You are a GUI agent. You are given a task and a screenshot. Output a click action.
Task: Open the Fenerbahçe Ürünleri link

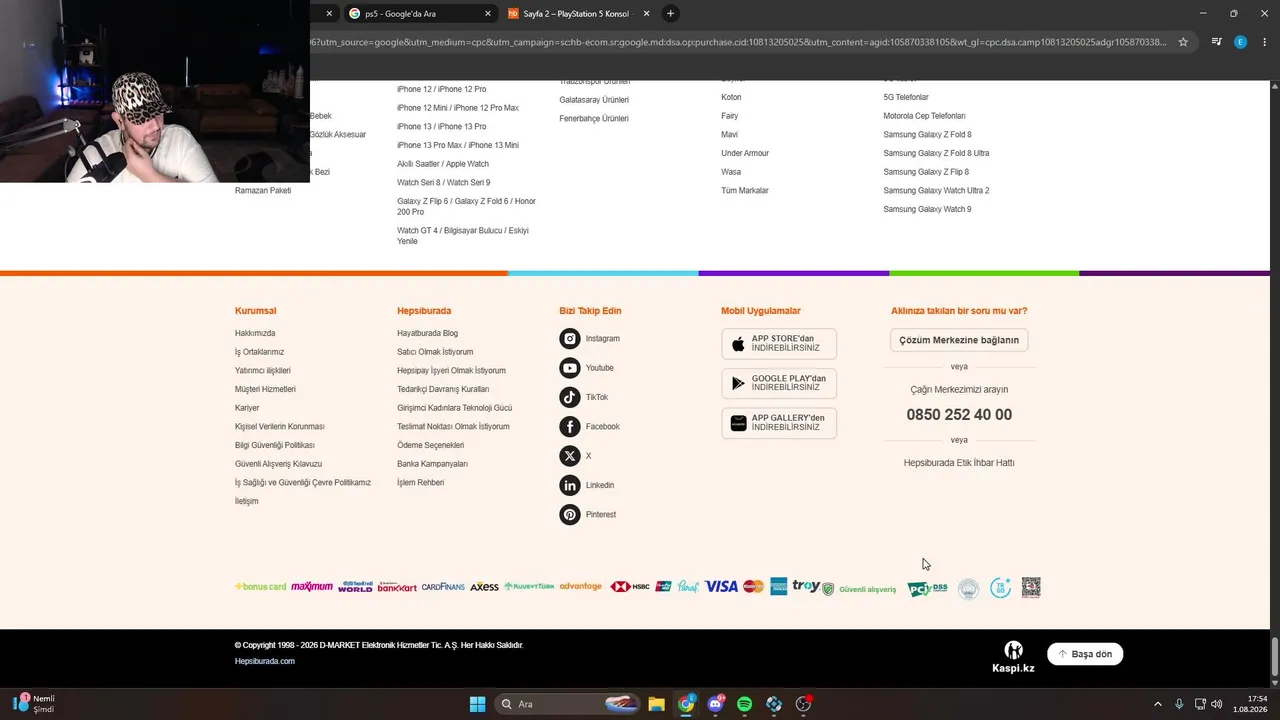point(594,118)
